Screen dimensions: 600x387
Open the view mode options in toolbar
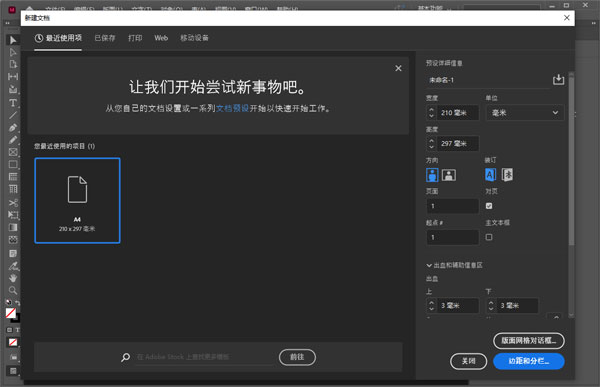(x=13, y=357)
